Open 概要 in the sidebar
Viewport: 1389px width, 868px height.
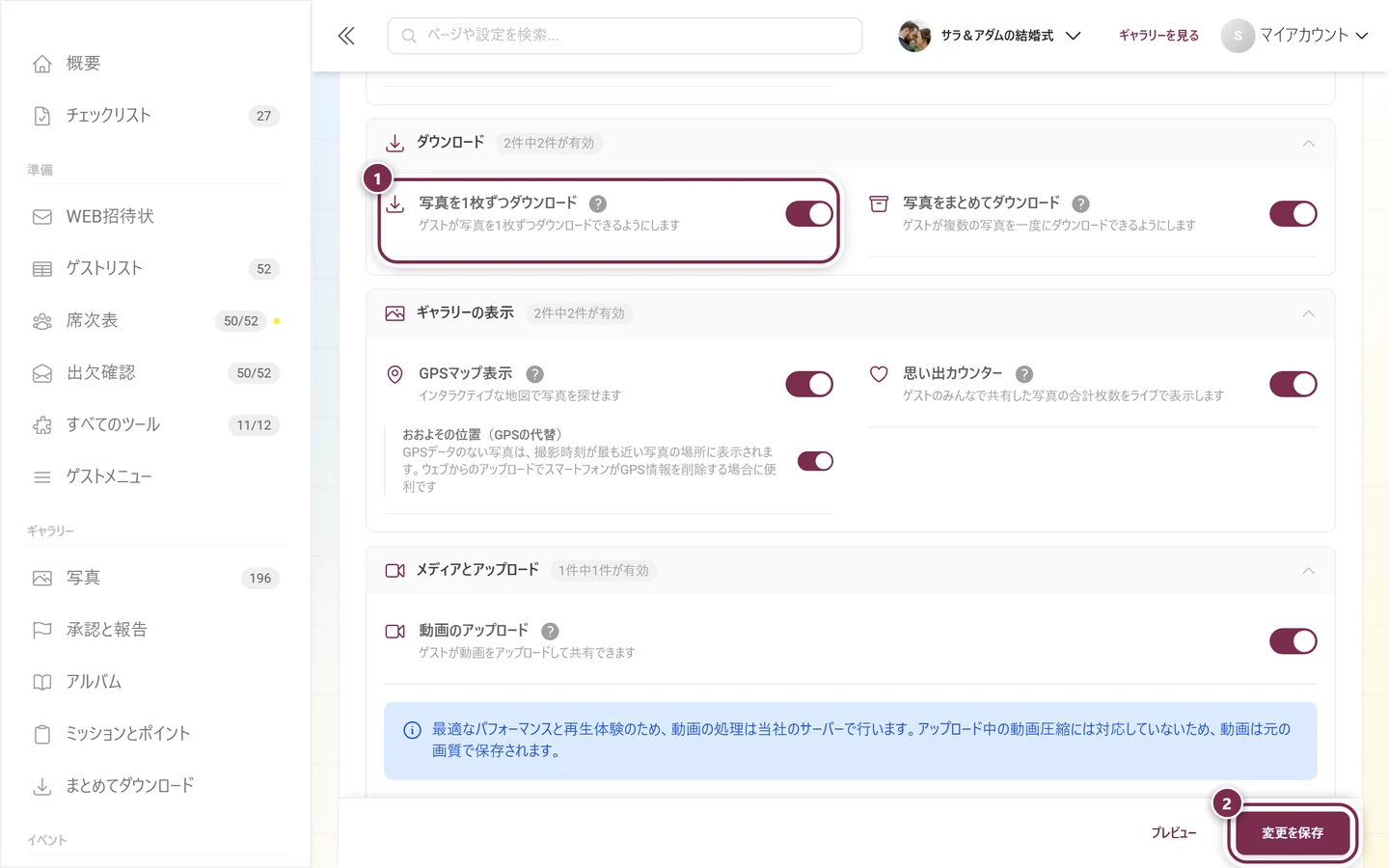[155, 64]
